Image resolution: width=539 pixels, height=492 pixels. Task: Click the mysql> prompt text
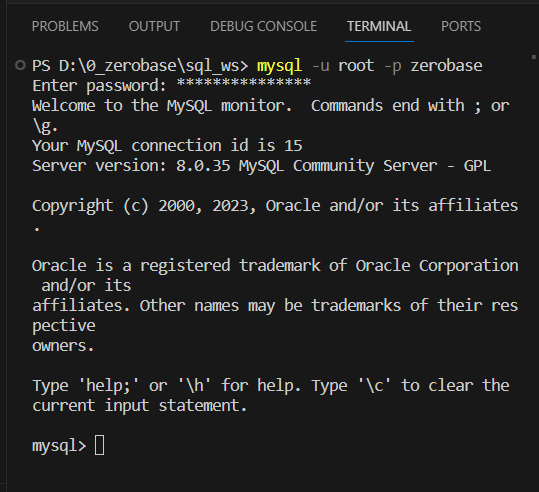point(59,446)
